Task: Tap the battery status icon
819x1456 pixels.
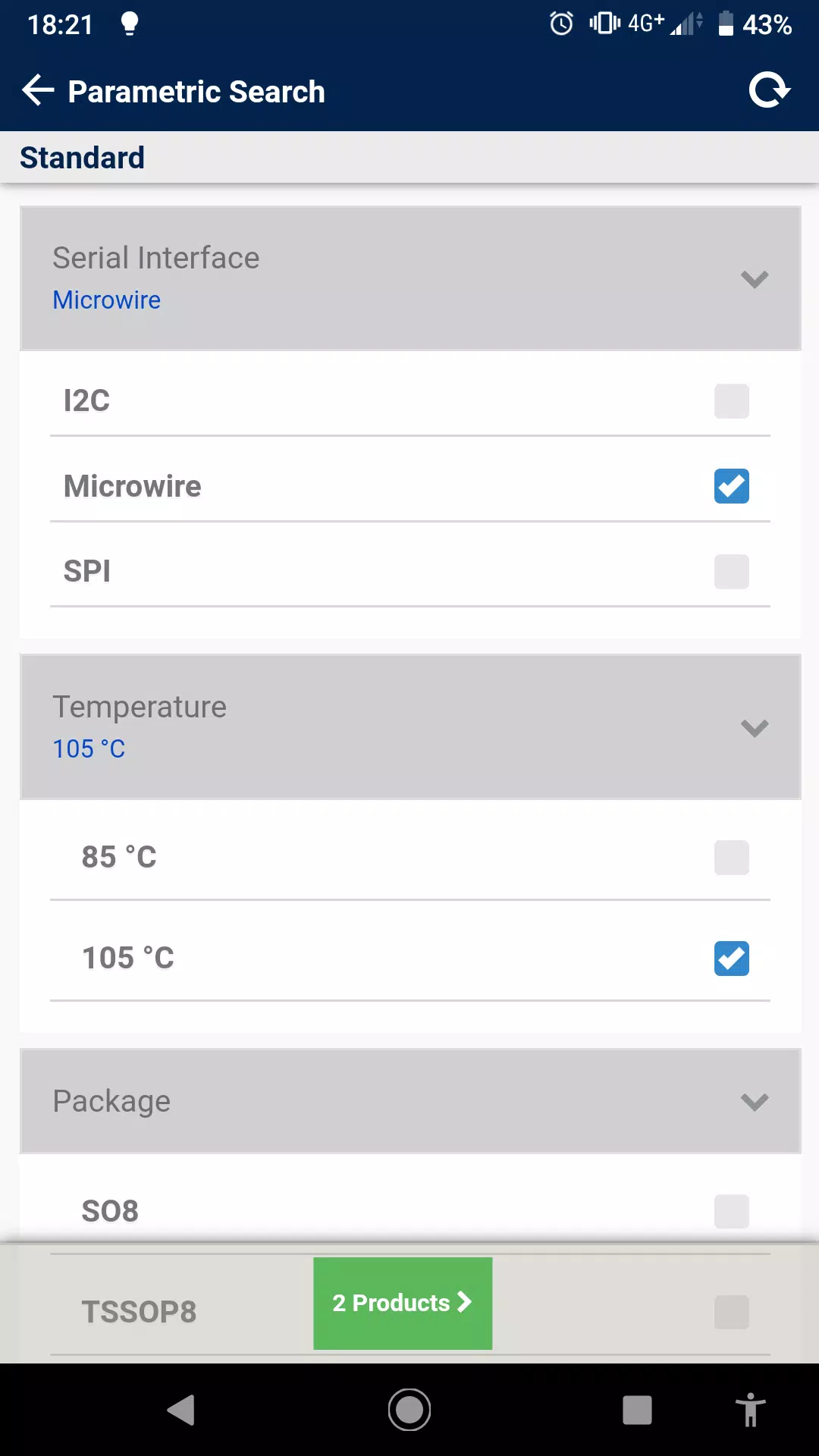Action: [726, 24]
